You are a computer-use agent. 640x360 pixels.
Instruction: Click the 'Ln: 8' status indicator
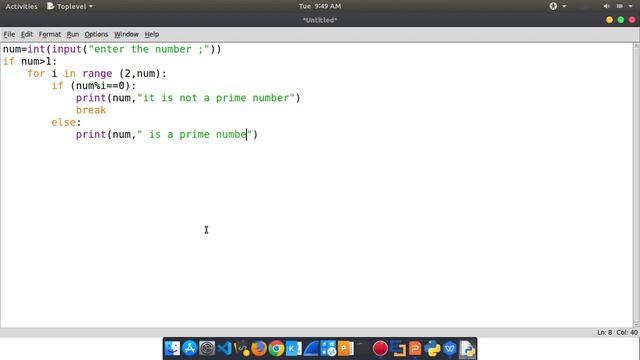(x=604, y=333)
